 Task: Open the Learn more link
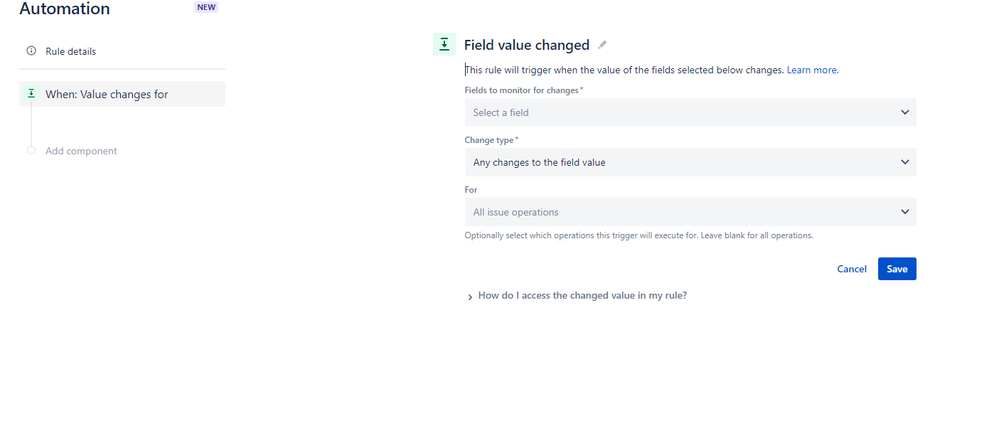coord(813,70)
